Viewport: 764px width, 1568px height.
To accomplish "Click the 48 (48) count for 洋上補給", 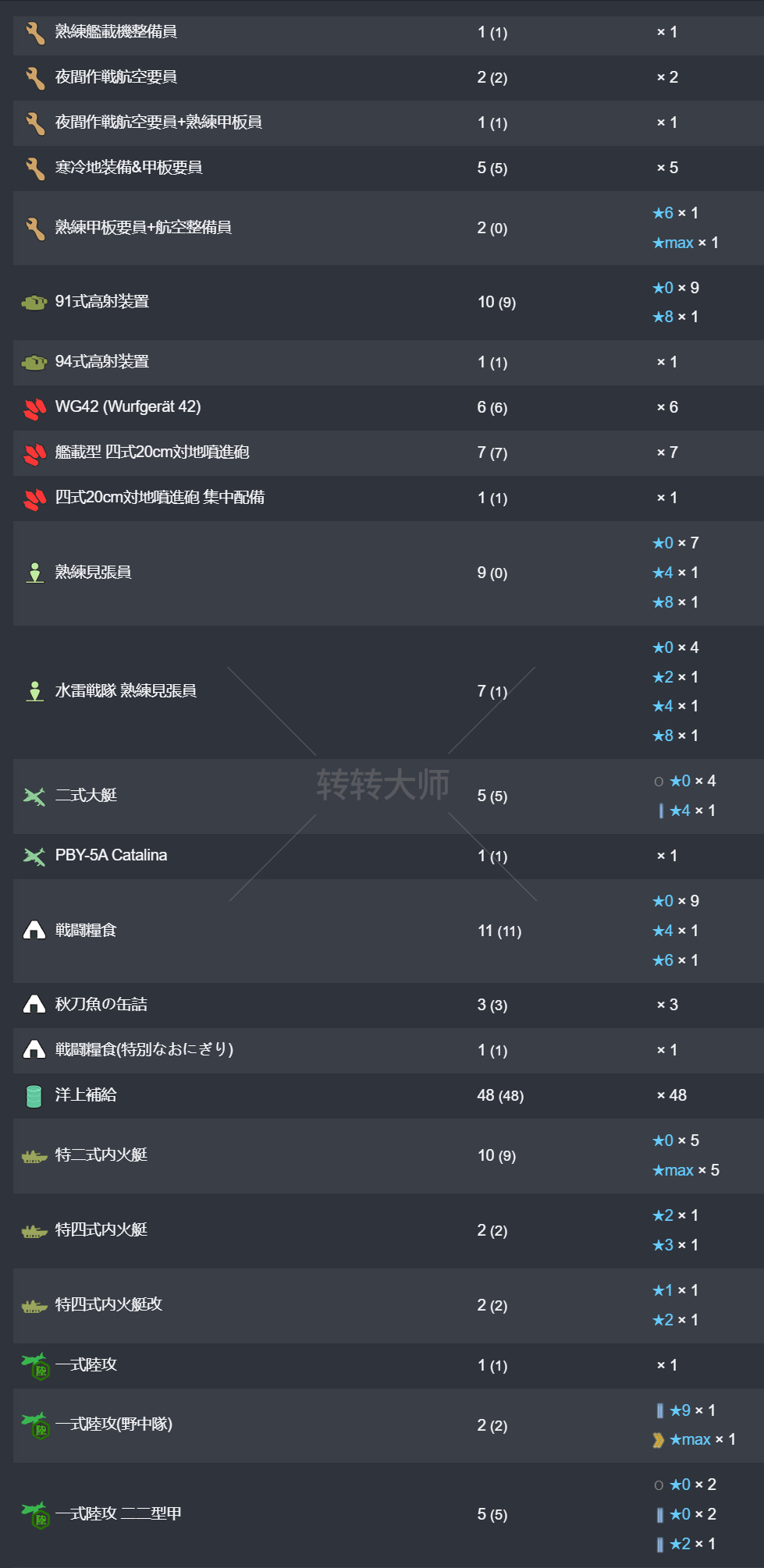I will 500,1095.
